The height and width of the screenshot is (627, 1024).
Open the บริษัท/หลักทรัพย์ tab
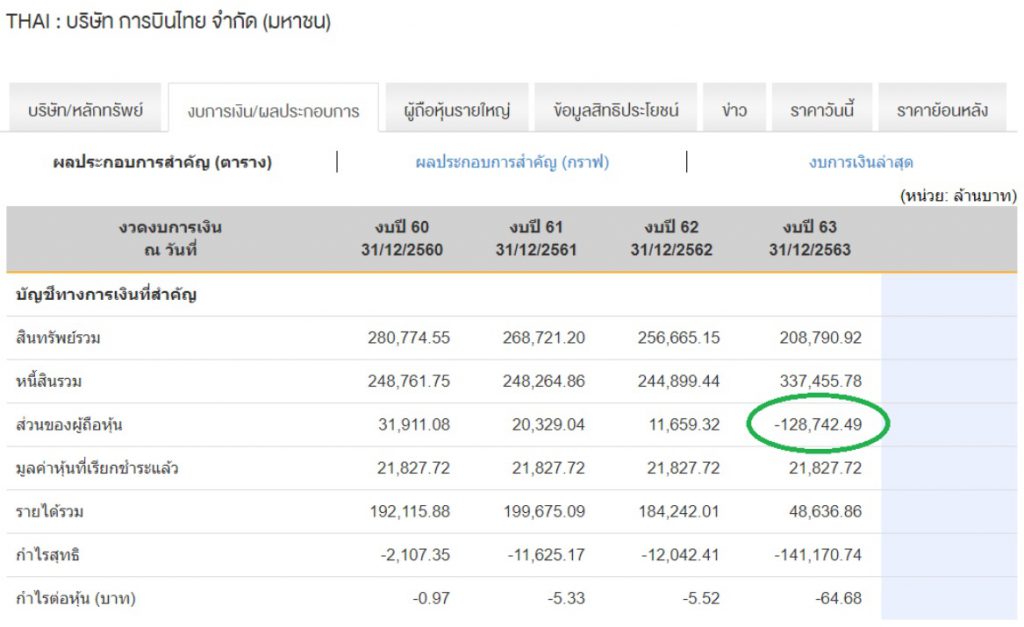tap(85, 108)
